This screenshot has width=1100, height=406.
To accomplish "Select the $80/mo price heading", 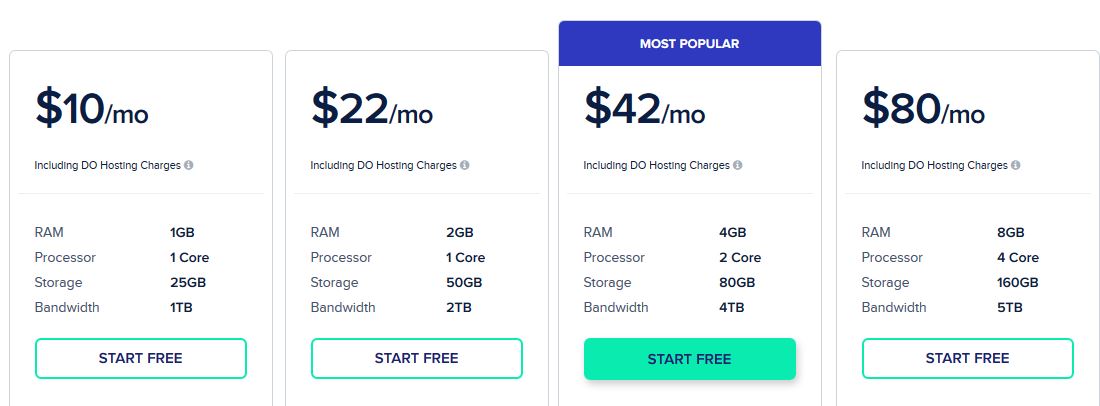I will 923,109.
